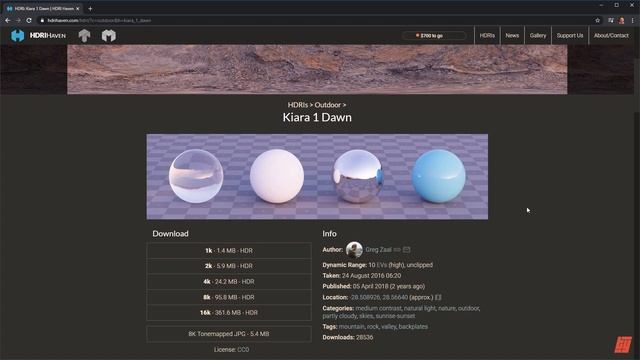Close the HDRI Kiara 1 Dawn tab
The image size is (640, 360).
tap(78, 9)
